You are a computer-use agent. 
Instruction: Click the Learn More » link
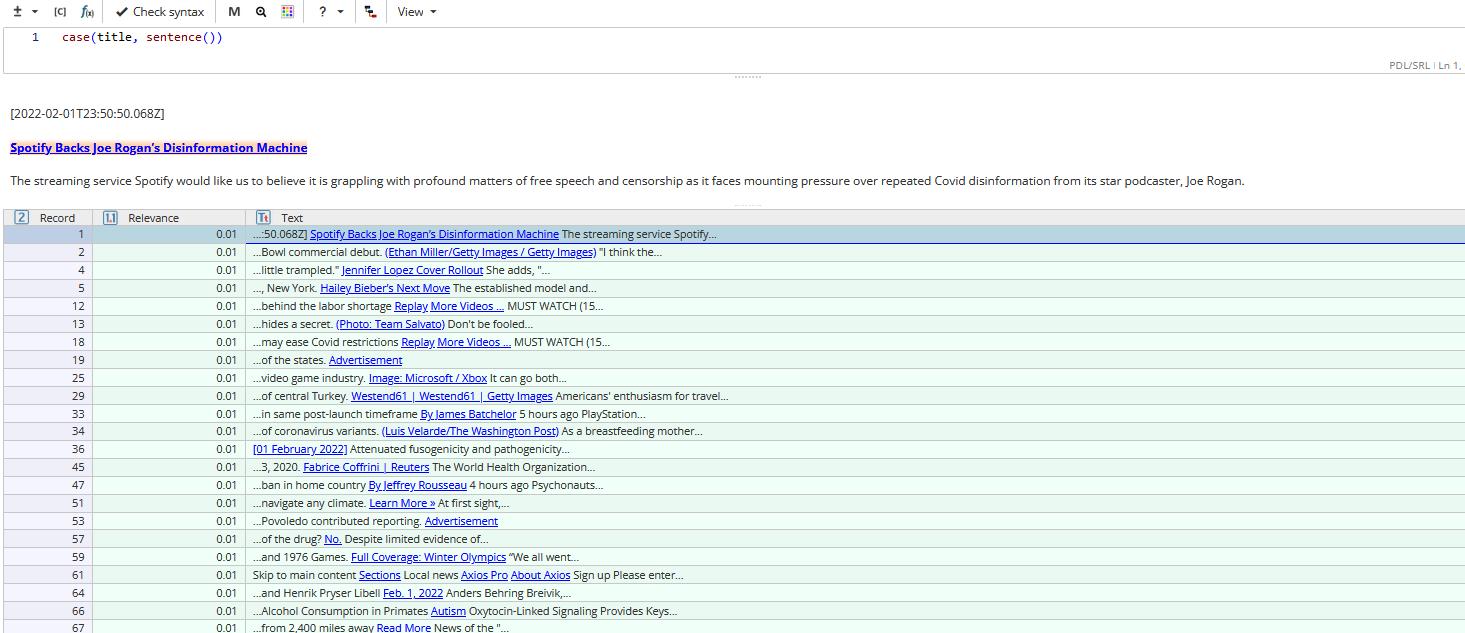(x=401, y=503)
